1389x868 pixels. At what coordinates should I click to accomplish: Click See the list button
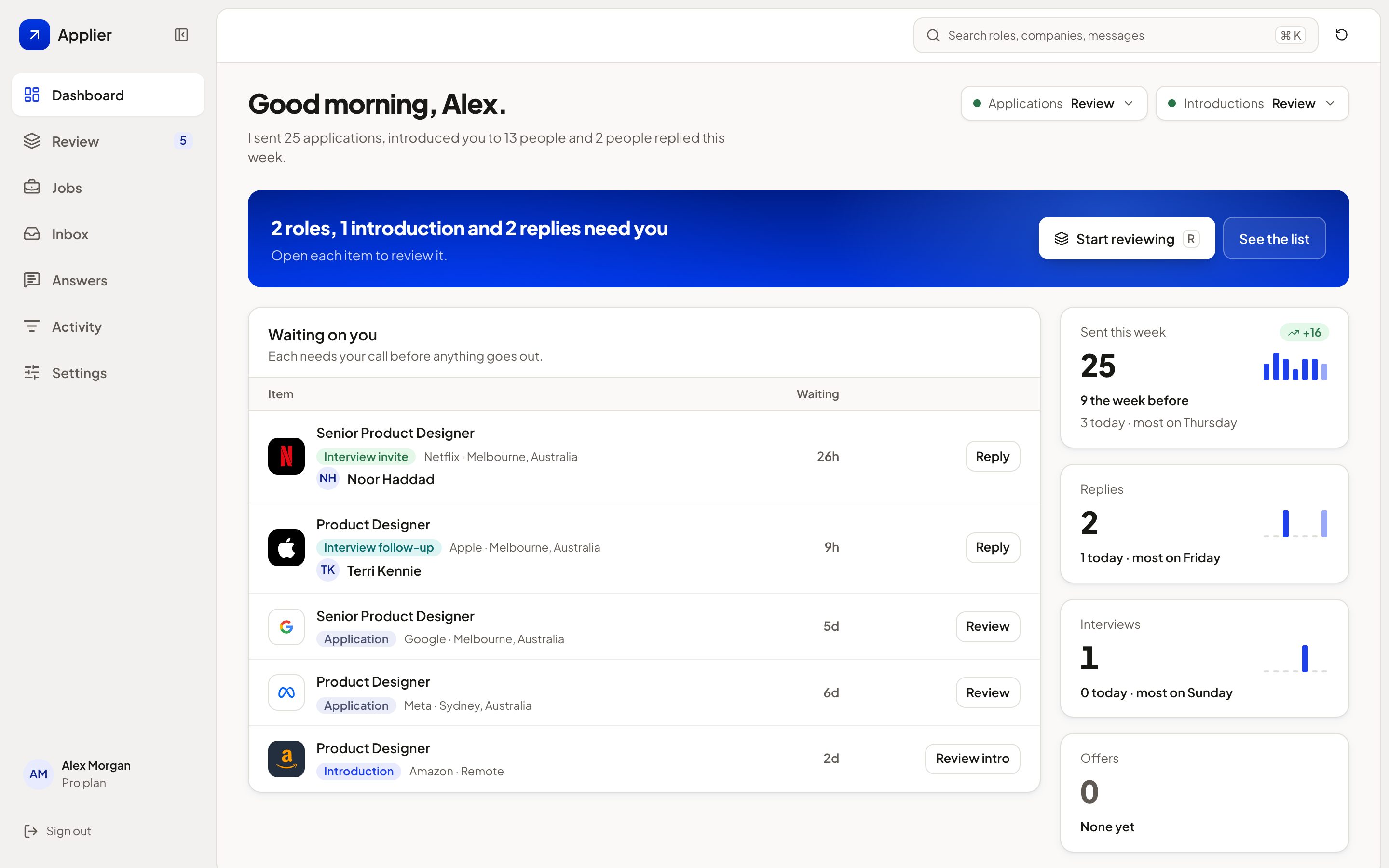(x=1274, y=238)
